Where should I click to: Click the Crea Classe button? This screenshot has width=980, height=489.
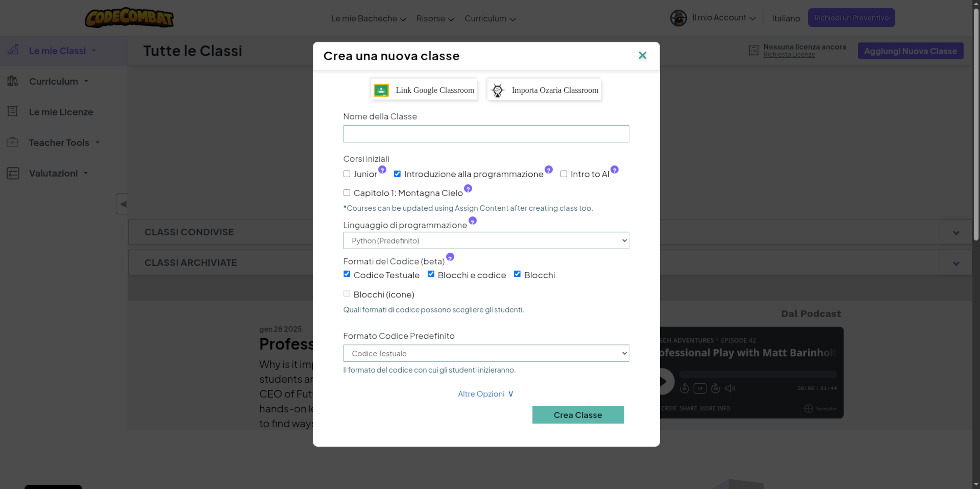tap(578, 415)
